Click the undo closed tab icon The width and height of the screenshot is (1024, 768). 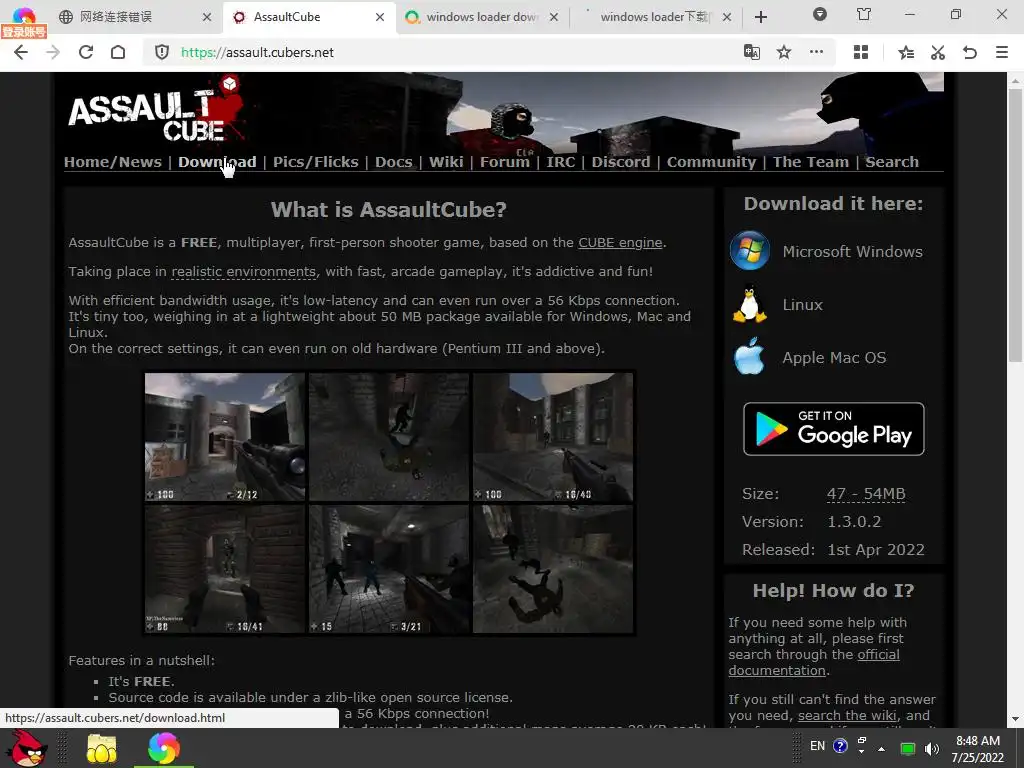(970, 52)
